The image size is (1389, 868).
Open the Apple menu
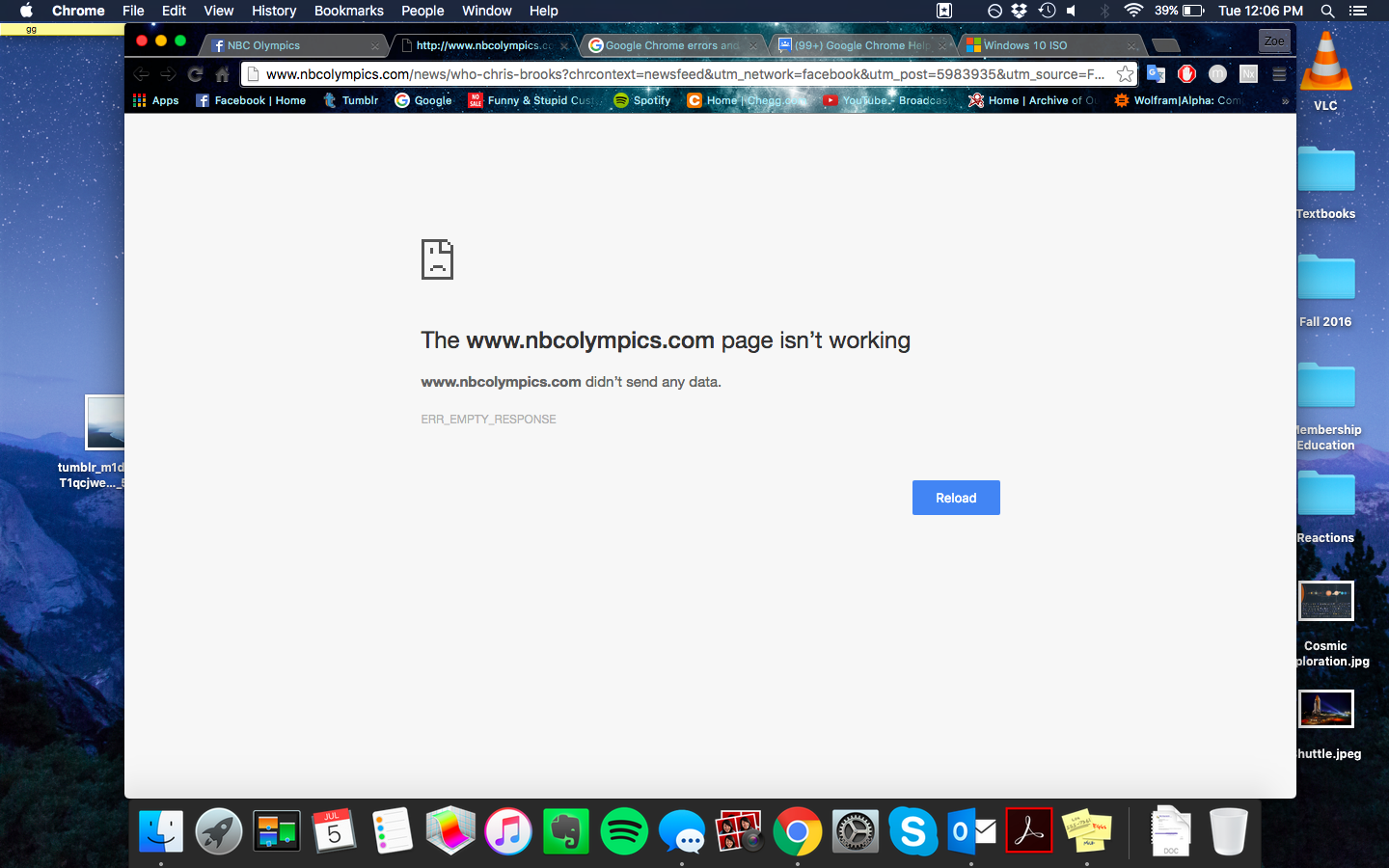(27, 11)
